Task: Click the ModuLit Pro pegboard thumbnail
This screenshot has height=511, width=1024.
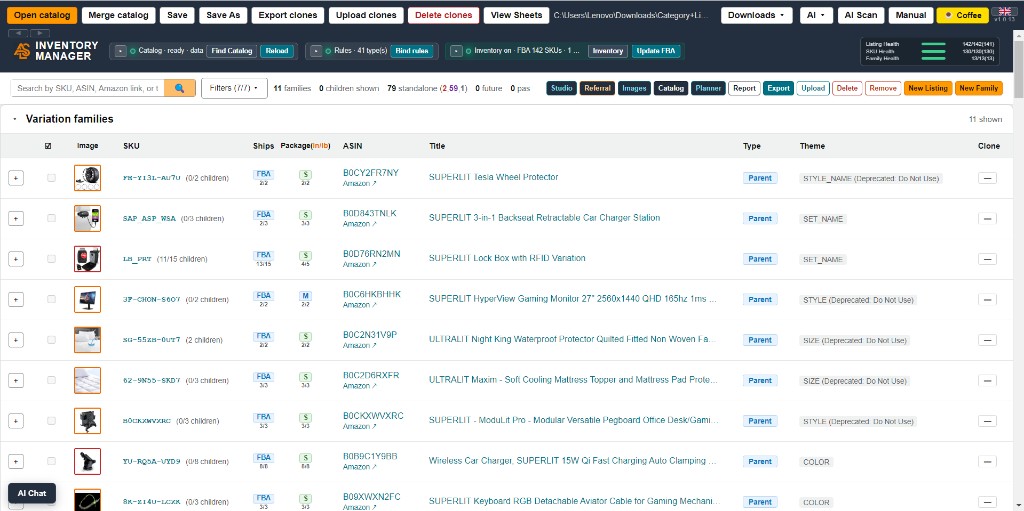Action: pos(88,421)
